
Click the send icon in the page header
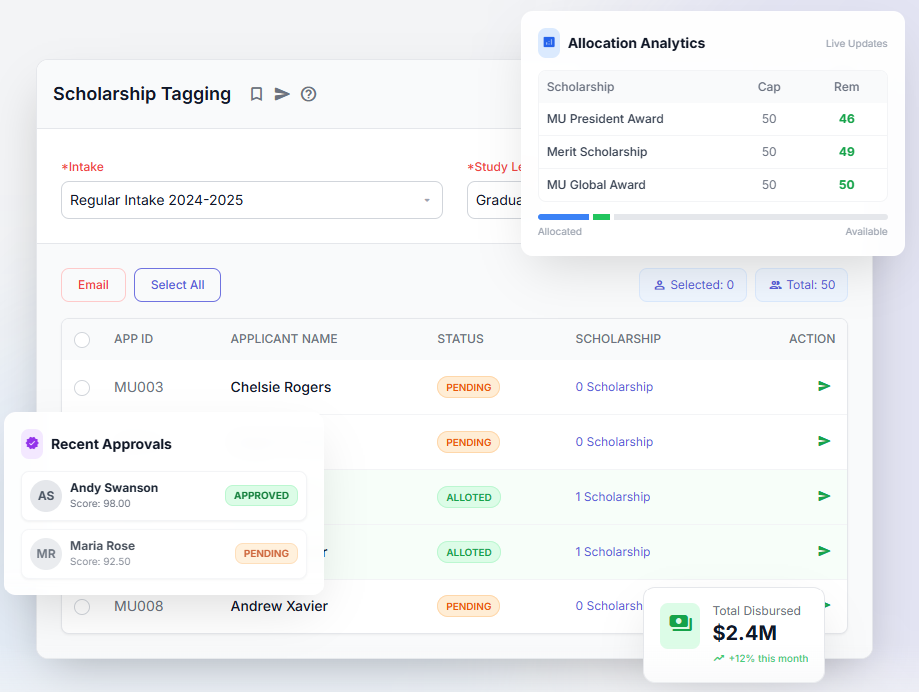282,94
